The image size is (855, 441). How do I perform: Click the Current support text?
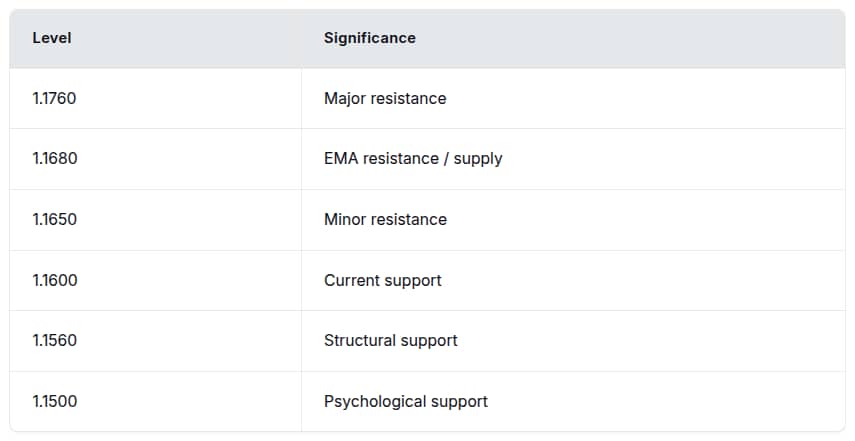tap(383, 280)
